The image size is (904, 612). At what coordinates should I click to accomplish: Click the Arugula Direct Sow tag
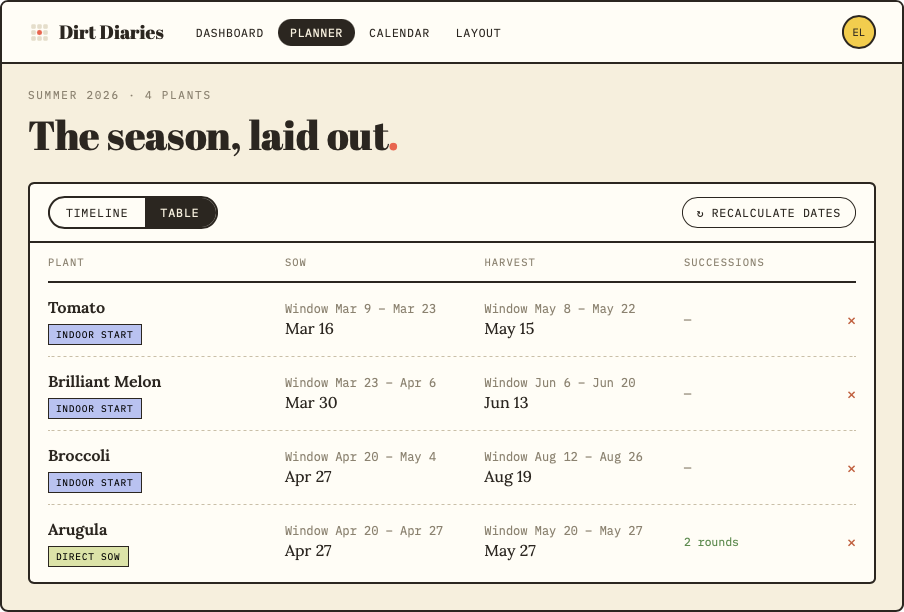88,556
